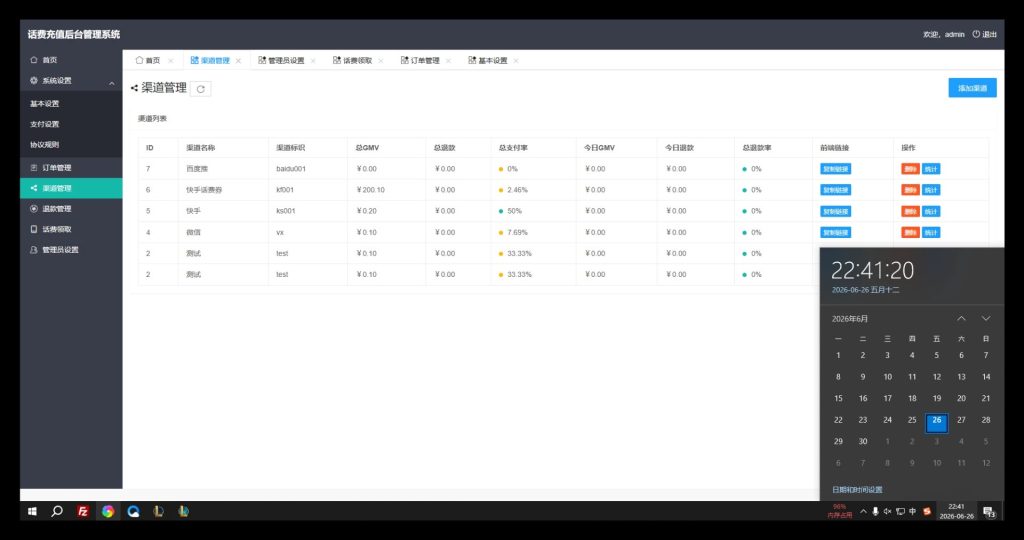Toggle the 中 input method indicator
This screenshot has height=540, width=1024.
coord(912,511)
